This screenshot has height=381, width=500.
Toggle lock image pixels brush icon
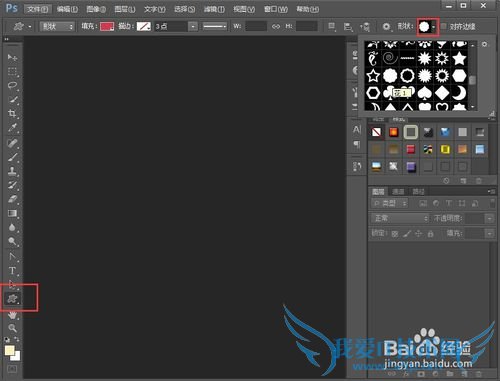click(x=407, y=234)
